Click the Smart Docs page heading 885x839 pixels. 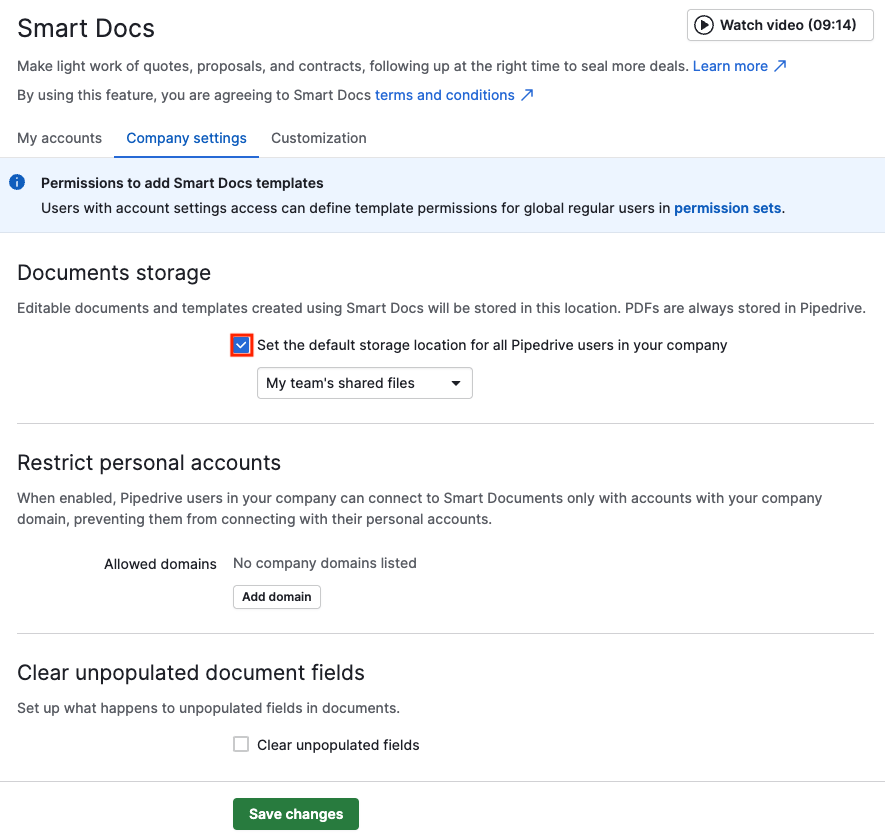click(85, 29)
